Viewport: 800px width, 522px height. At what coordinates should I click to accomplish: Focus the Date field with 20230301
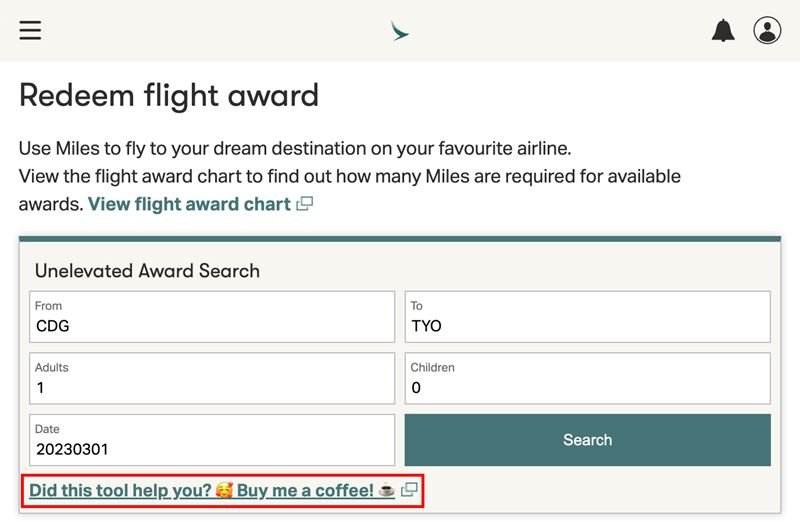212,440
